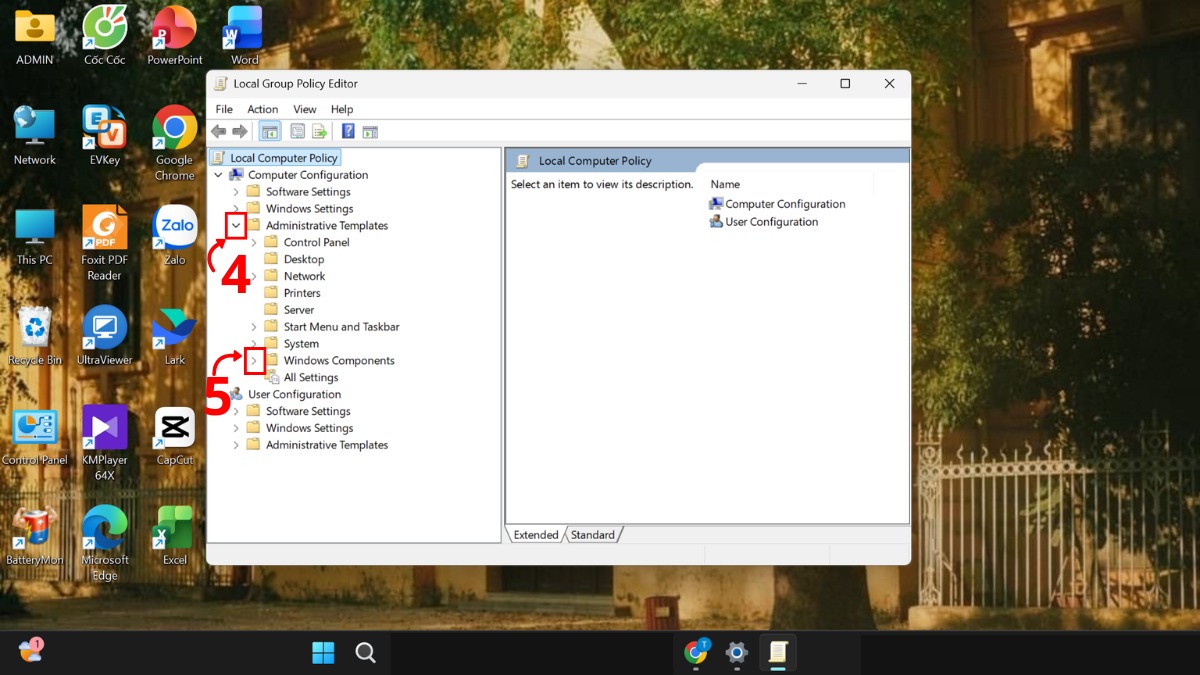Click the Windows Search button on the taskbar
The width and height of the screenshot is (1200, 675).
(x=365, y=652)
